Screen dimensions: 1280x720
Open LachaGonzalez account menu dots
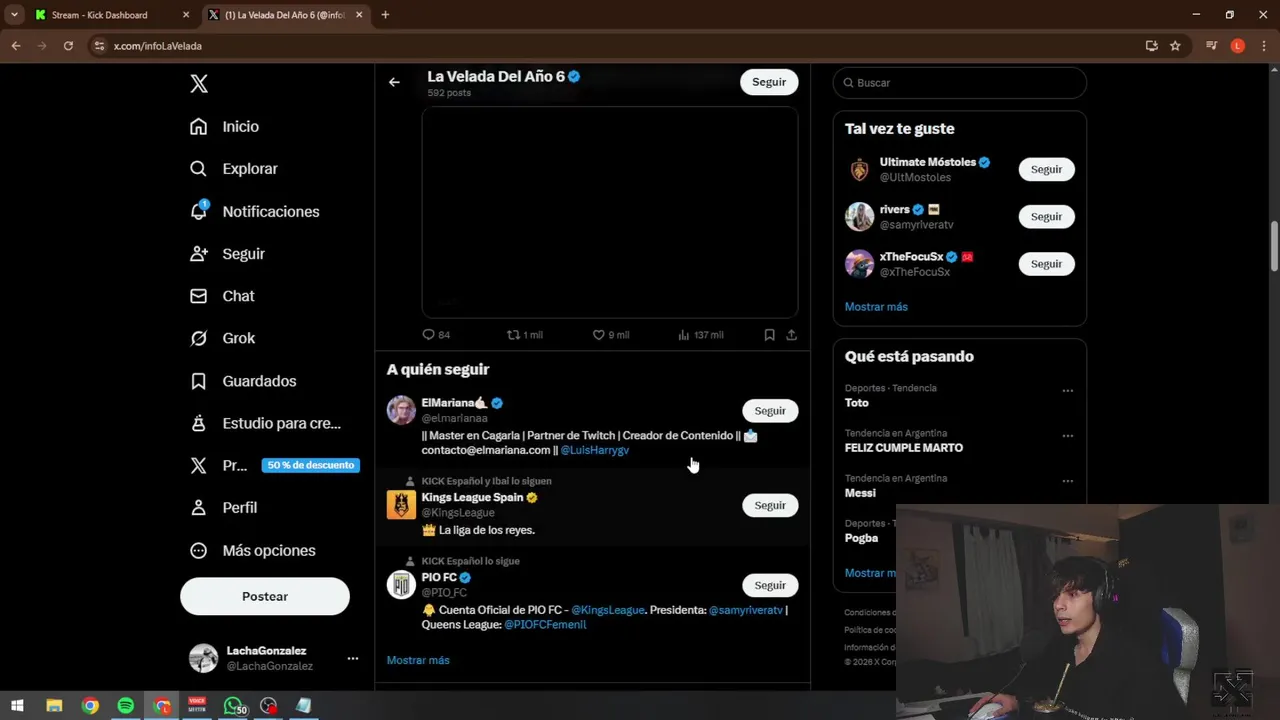(352, 658)
